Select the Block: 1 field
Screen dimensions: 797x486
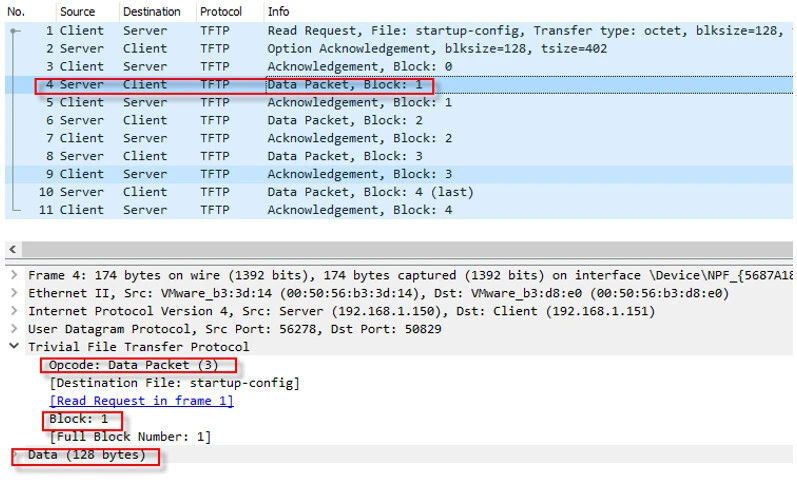tap(78, 419)
